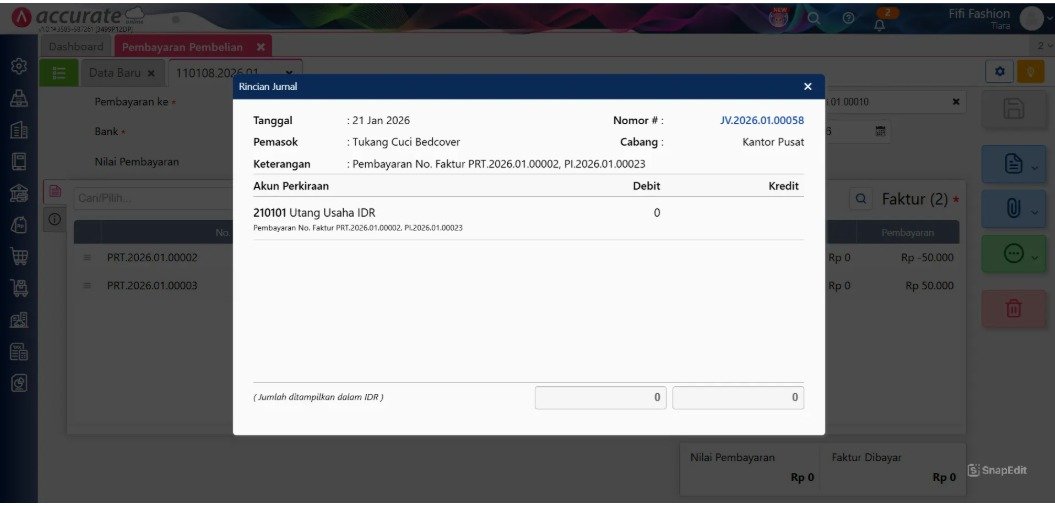
Task: Open the cash register module in sidebar
Action: [x=20, y=98]
